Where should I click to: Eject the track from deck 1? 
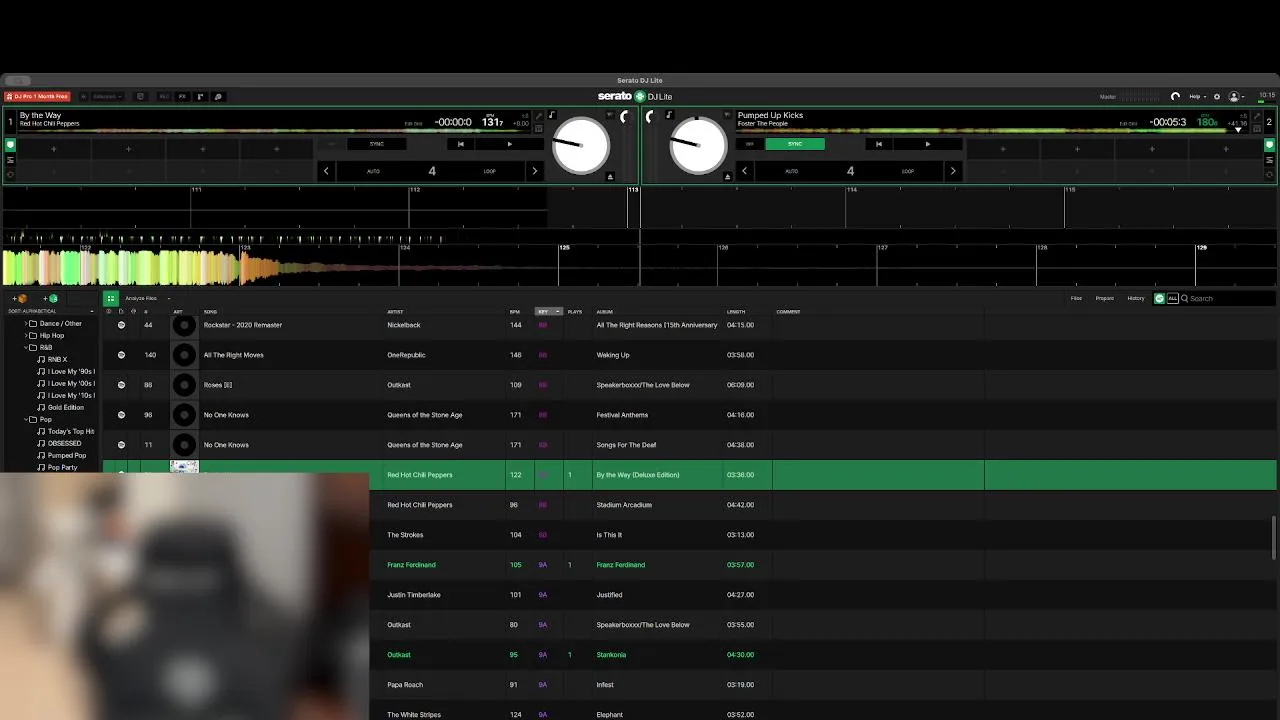pos(610,176)
